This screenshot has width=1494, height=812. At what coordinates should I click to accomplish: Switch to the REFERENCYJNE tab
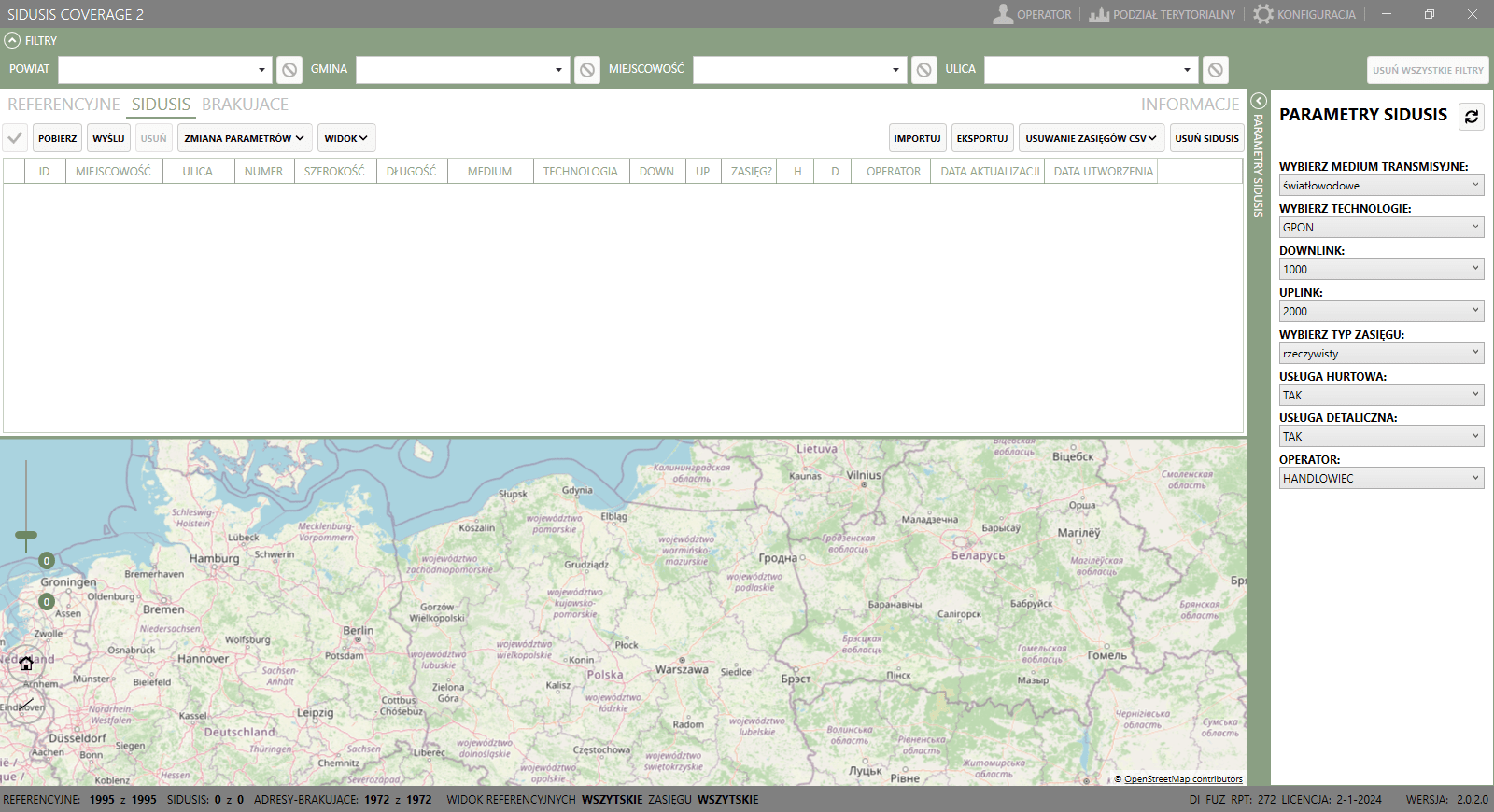63,105
